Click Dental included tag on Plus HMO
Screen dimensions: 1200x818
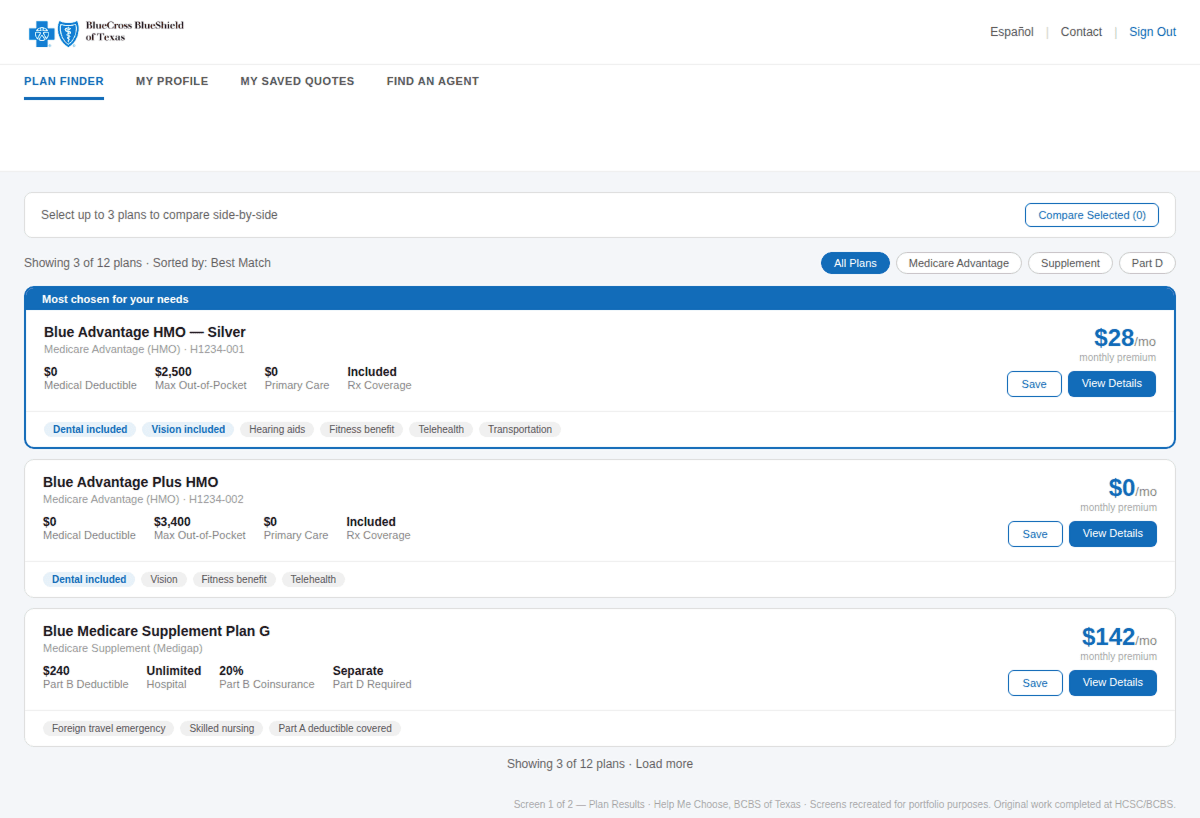pos(89,579)
